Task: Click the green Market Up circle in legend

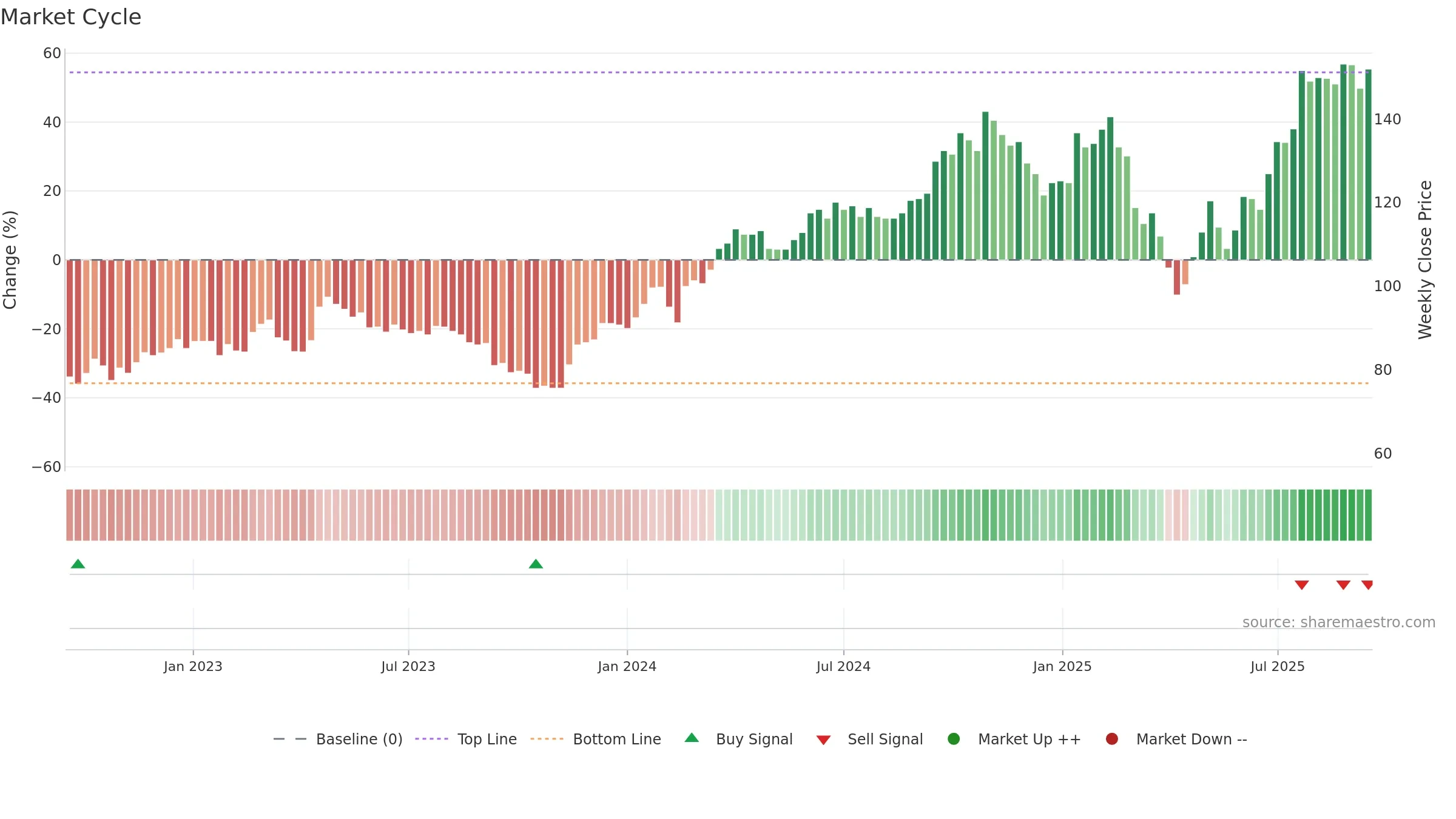Action: pyautogui.click(x=954, y=739)
